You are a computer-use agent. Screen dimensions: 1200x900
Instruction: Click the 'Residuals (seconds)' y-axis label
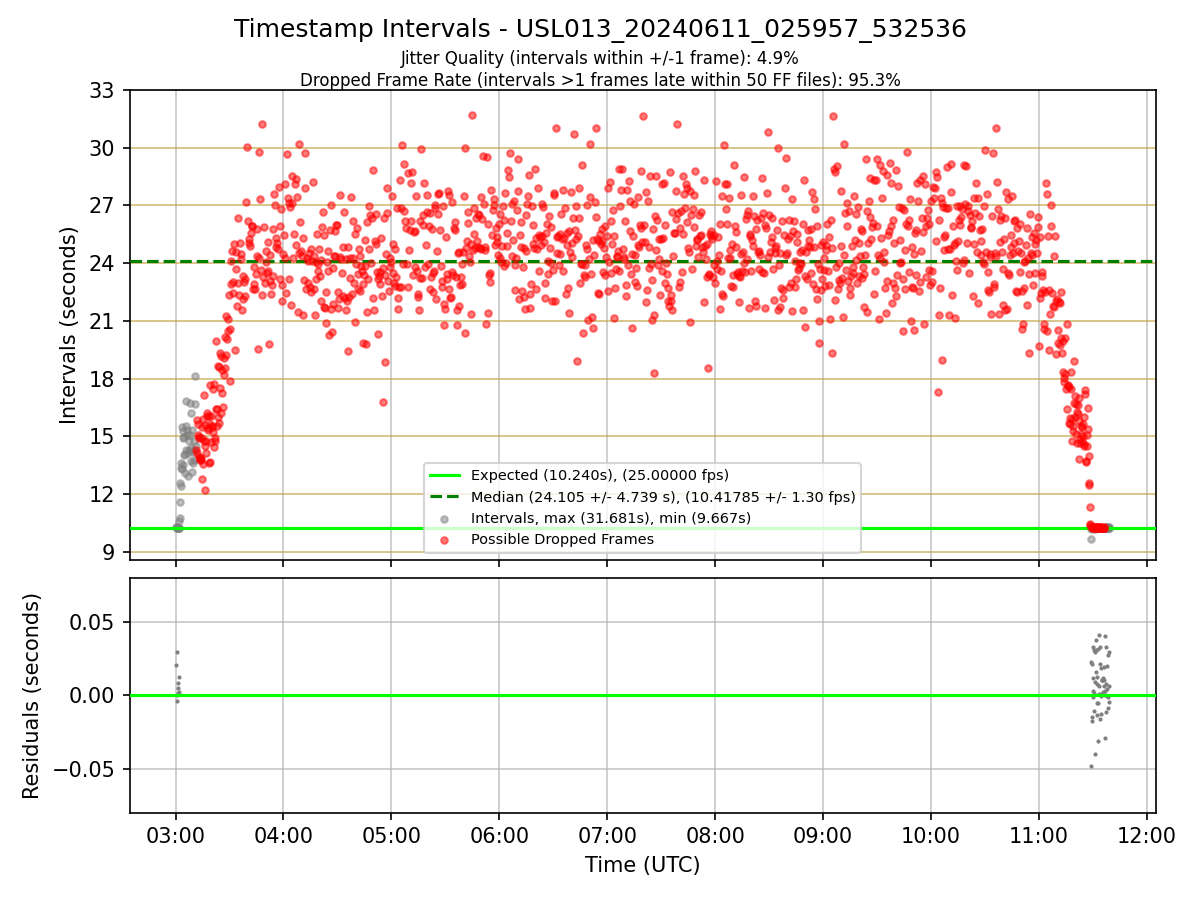click(31, 696)
